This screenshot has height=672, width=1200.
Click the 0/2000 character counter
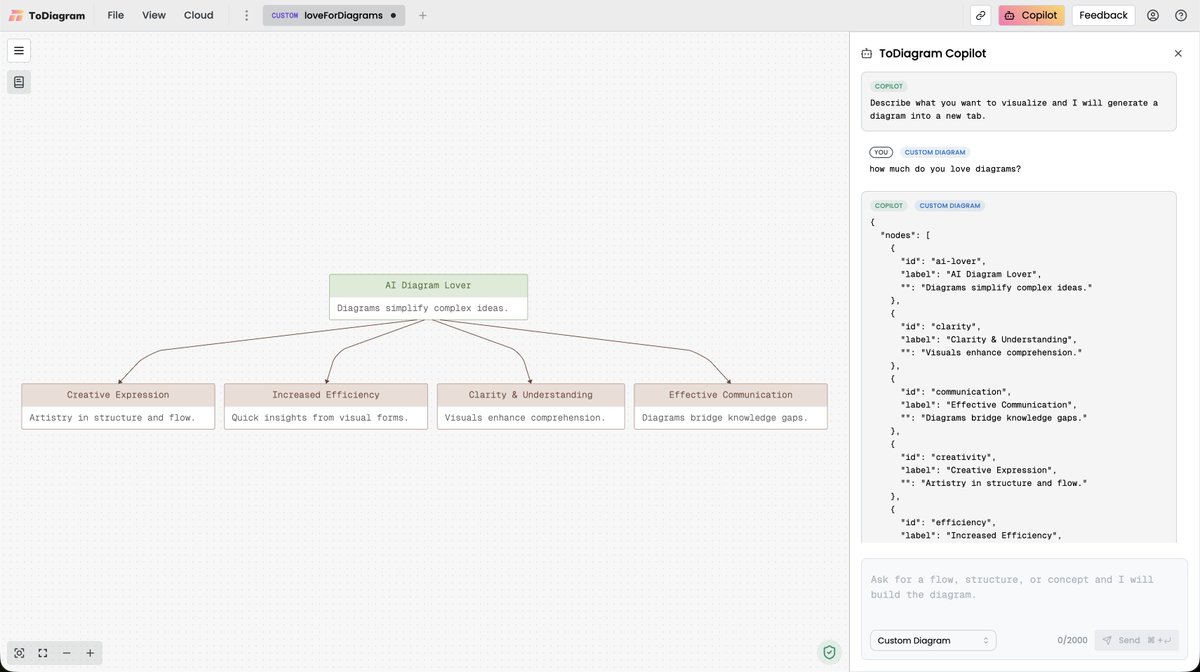click(1072, 640)
